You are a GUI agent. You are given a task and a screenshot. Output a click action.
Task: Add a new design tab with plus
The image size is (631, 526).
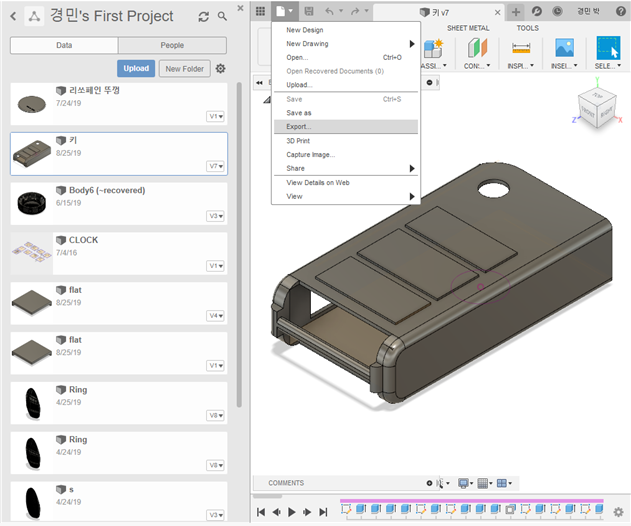pos(516,12)
